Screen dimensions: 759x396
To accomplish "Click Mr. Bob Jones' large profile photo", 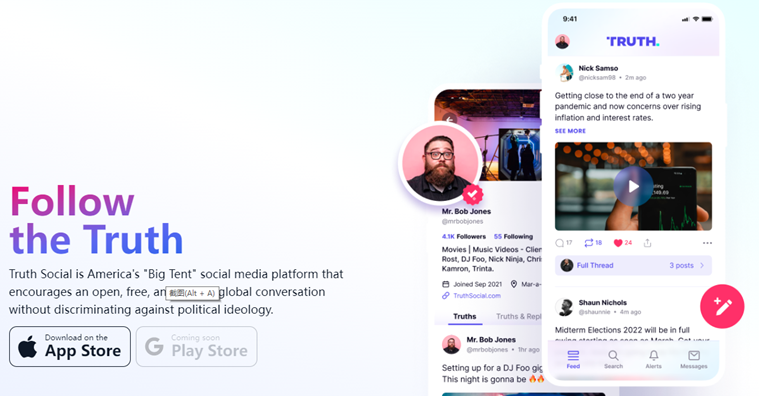I will [x=440, y=163].
